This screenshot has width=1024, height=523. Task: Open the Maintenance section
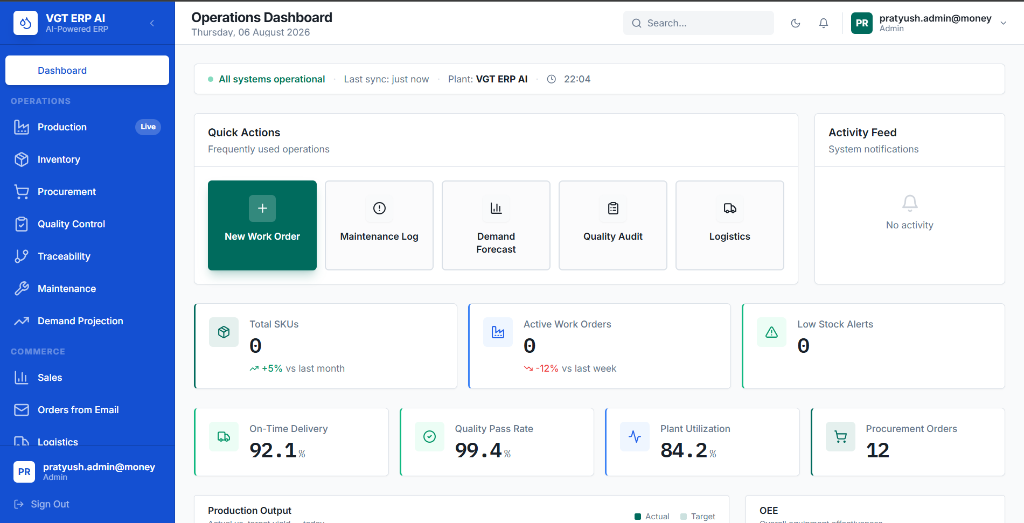[87, 289]
